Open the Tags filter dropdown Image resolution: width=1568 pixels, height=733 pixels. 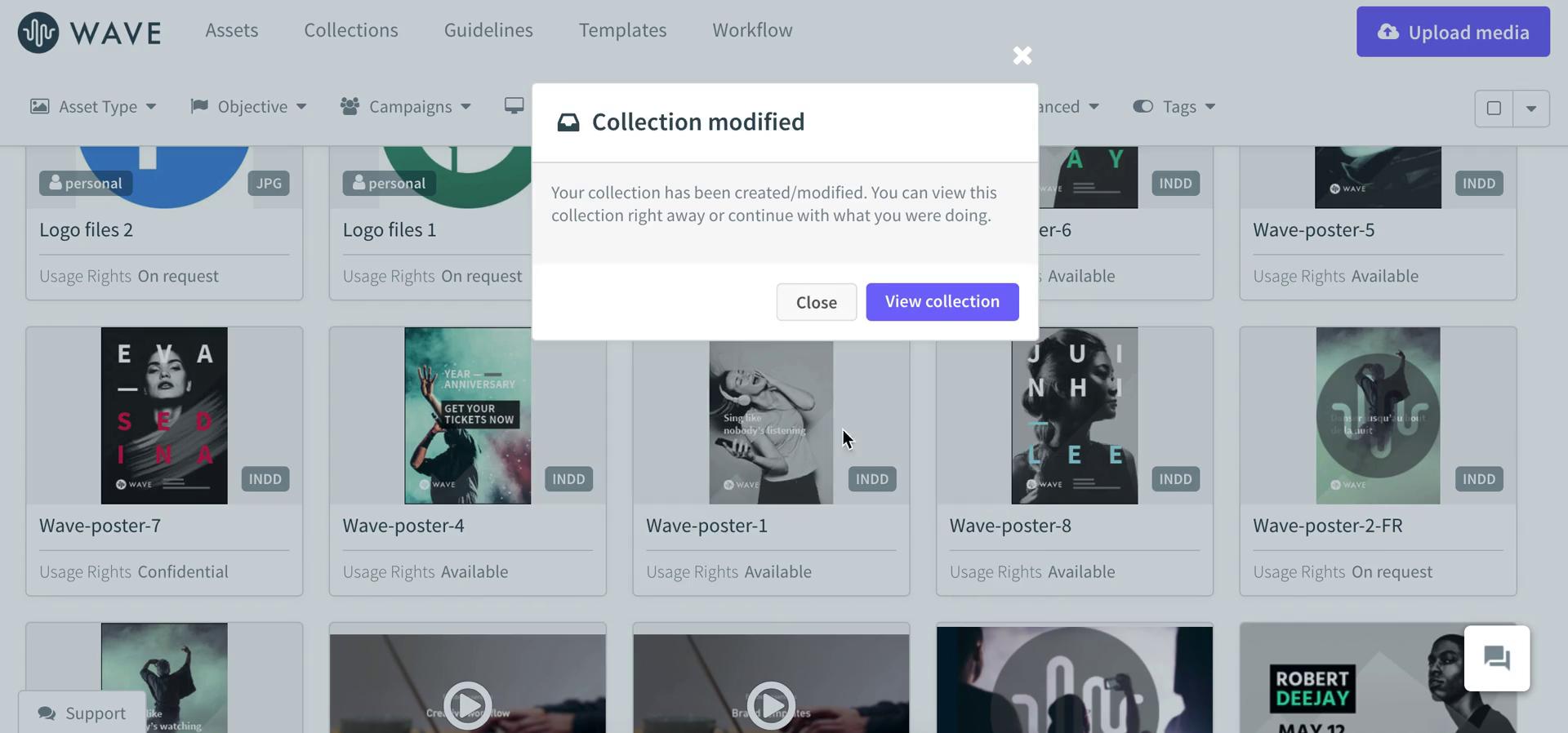pos(1174,107)
